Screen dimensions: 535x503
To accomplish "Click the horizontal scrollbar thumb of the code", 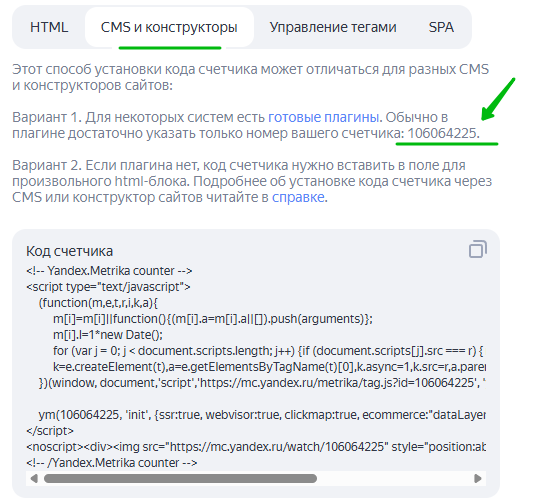I will coord(180,478).
